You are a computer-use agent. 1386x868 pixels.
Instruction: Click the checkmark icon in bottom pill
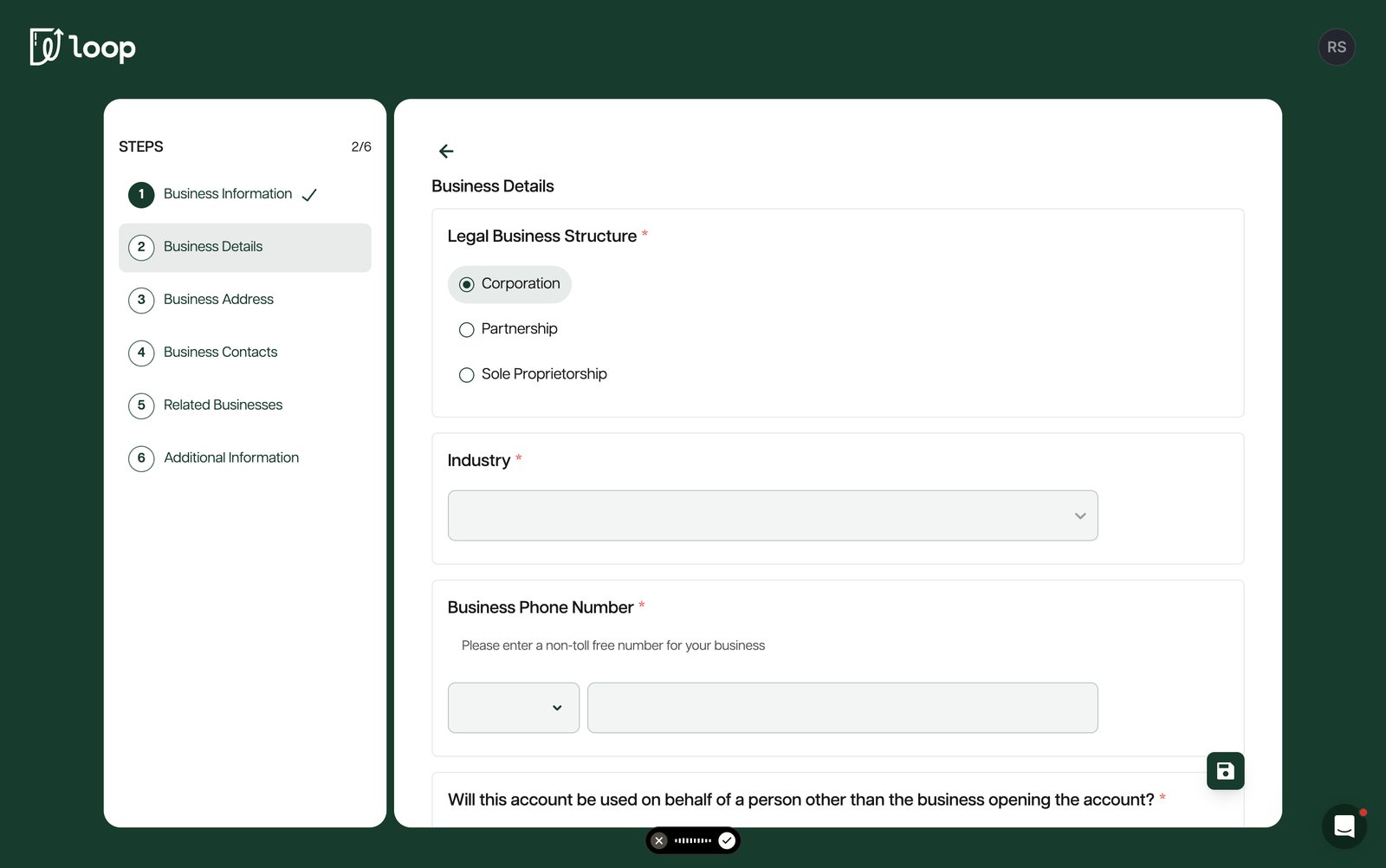coord(727,840)
